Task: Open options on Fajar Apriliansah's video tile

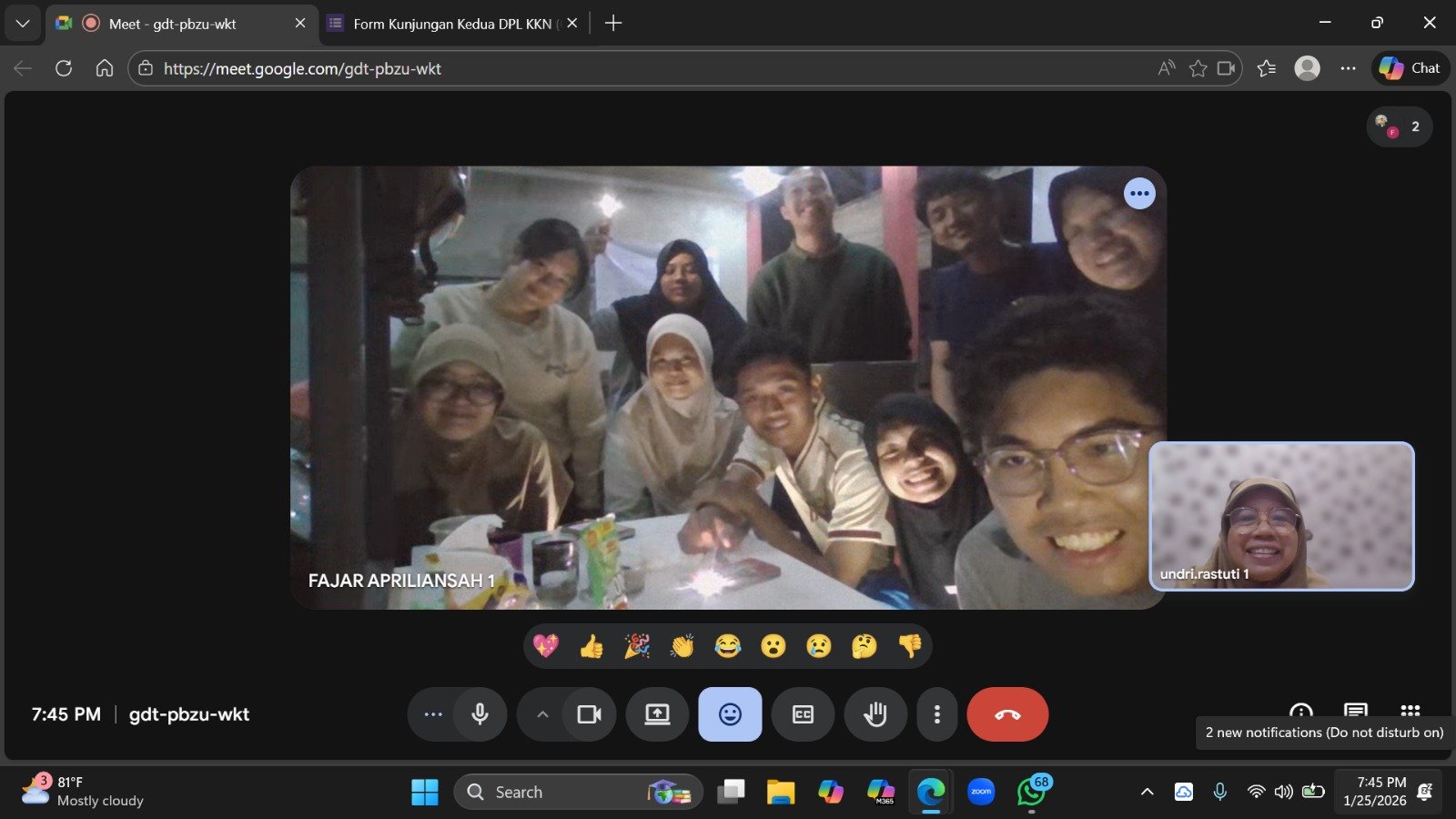Action: pyautogui.click(x=1139, y=193)
